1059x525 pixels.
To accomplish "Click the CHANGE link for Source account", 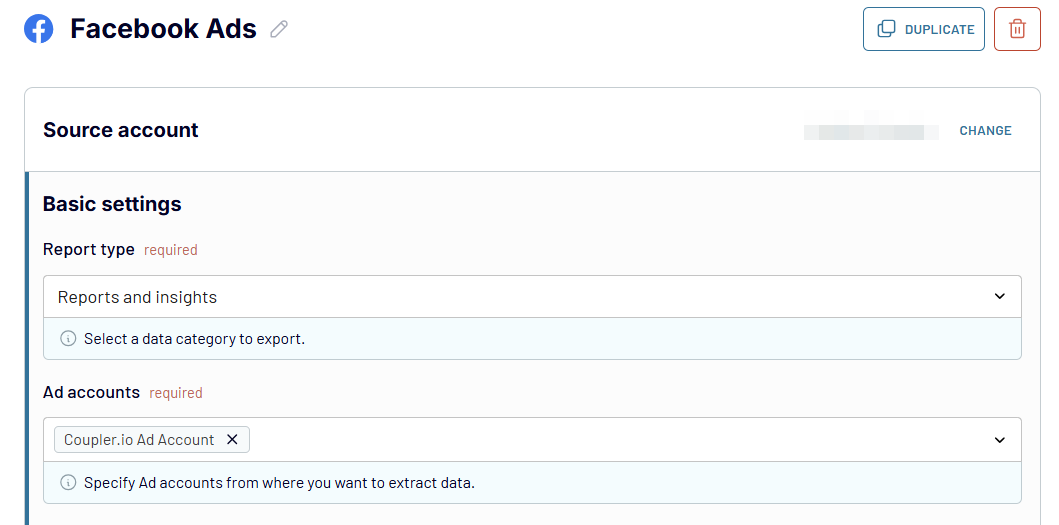I will click(x=985, y=130).
